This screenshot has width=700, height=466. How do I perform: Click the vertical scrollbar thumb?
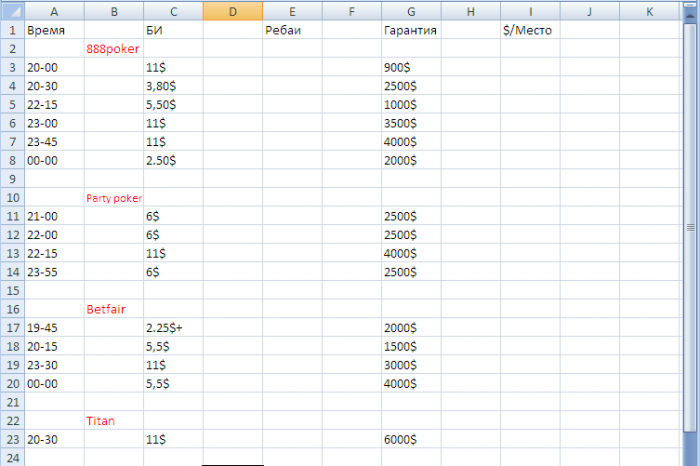coord(690,228)
